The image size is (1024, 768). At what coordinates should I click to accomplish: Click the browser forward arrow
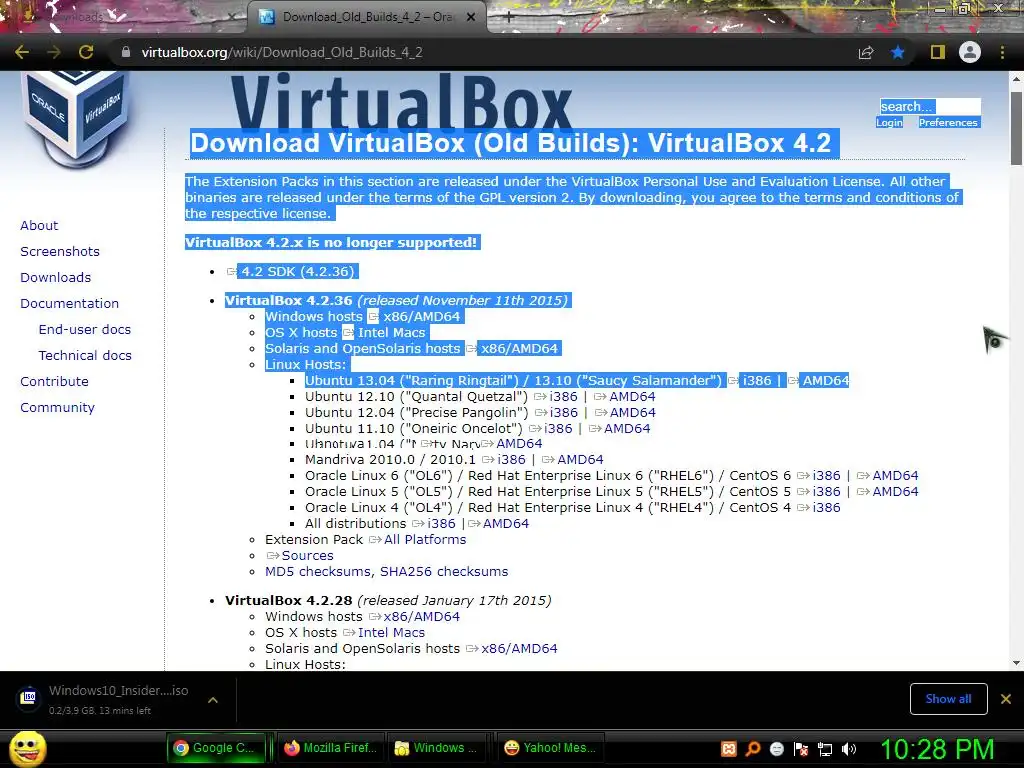pos(54,52)
